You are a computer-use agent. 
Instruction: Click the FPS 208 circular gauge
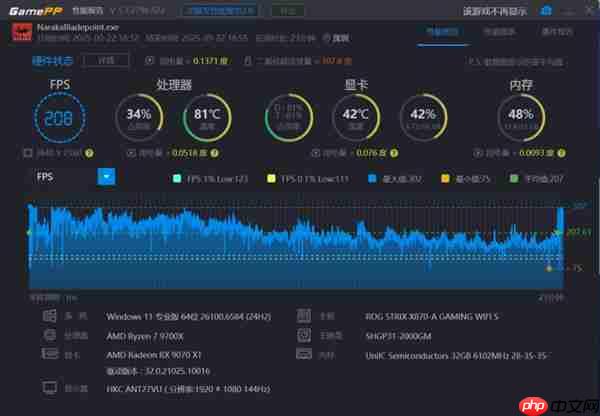(x=59, y=117)
